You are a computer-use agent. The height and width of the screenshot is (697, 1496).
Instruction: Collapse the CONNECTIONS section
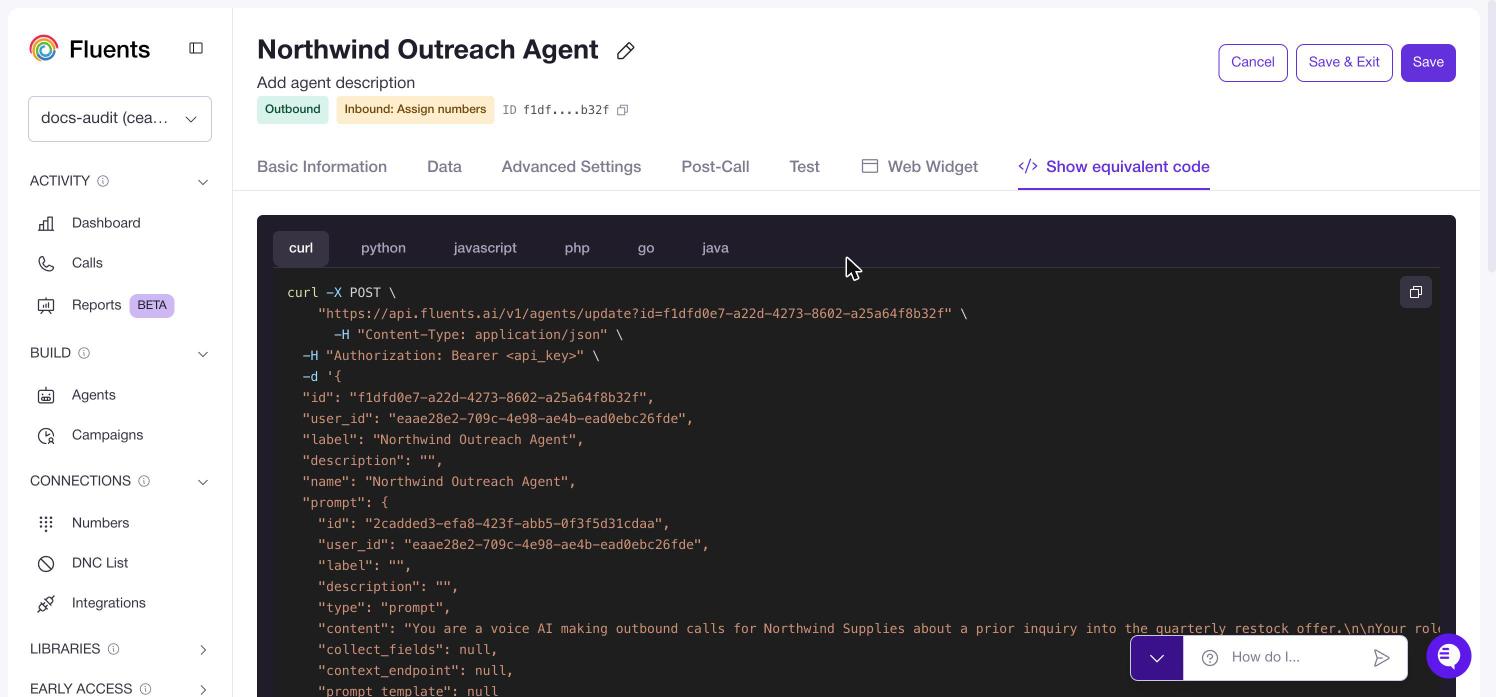[x=203, y=482]
